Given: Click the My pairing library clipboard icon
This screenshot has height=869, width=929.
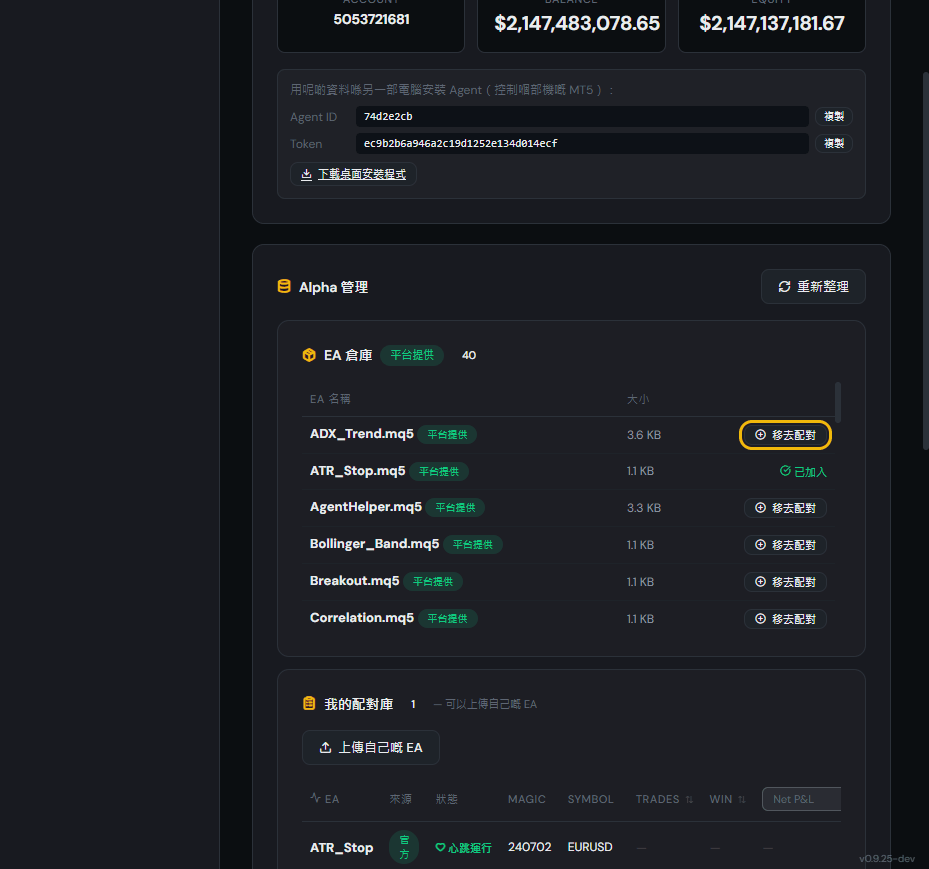Looking at the screenshot, I should [x=309, y=703].
